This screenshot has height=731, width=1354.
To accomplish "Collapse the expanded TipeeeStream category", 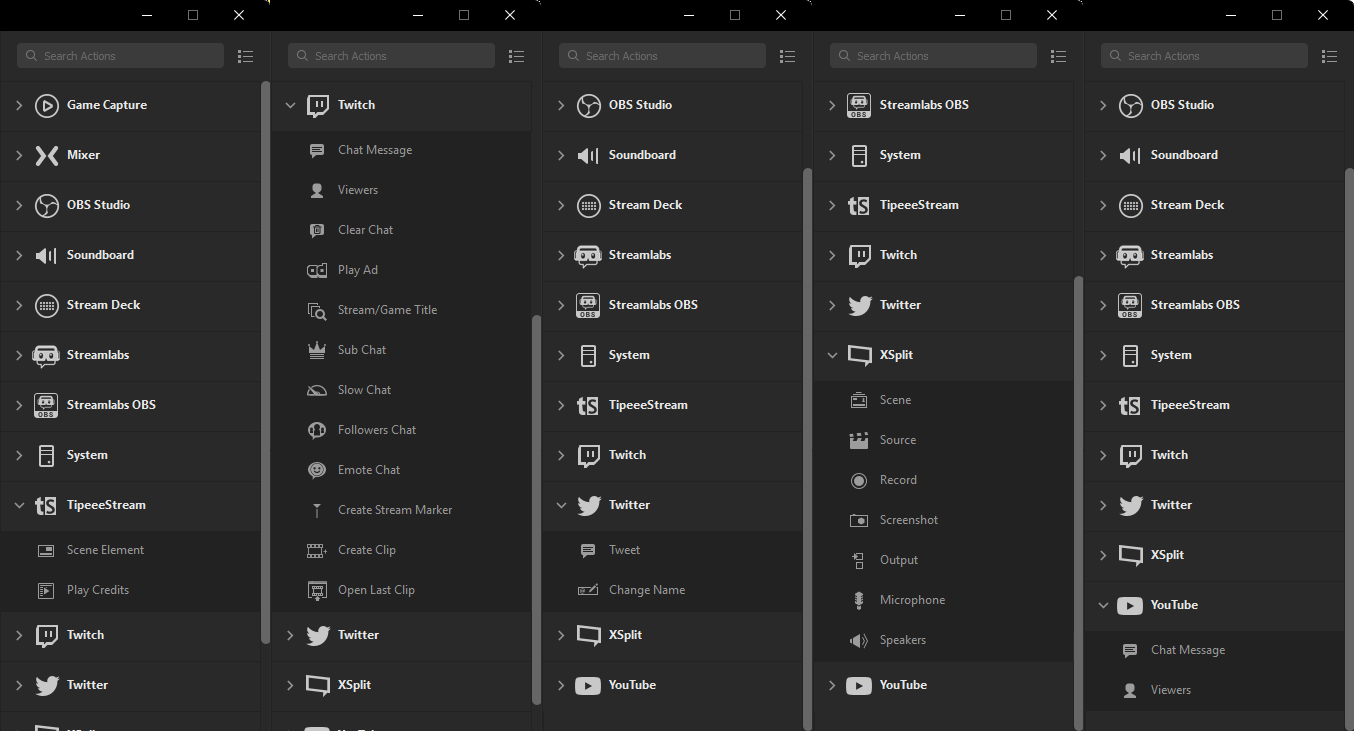I will point(19,505).
